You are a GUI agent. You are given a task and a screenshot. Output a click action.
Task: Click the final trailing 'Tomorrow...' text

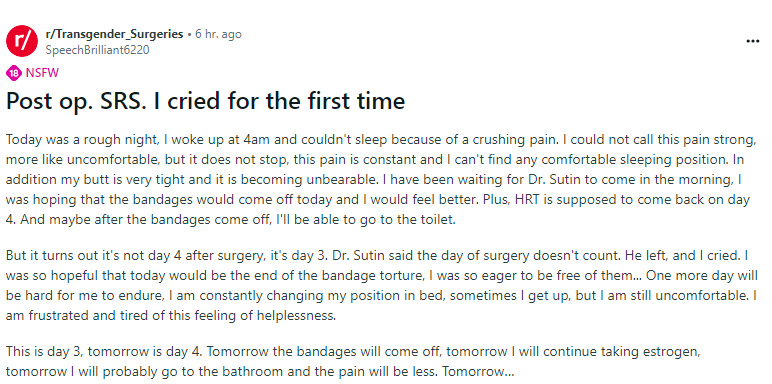[481, 371]
